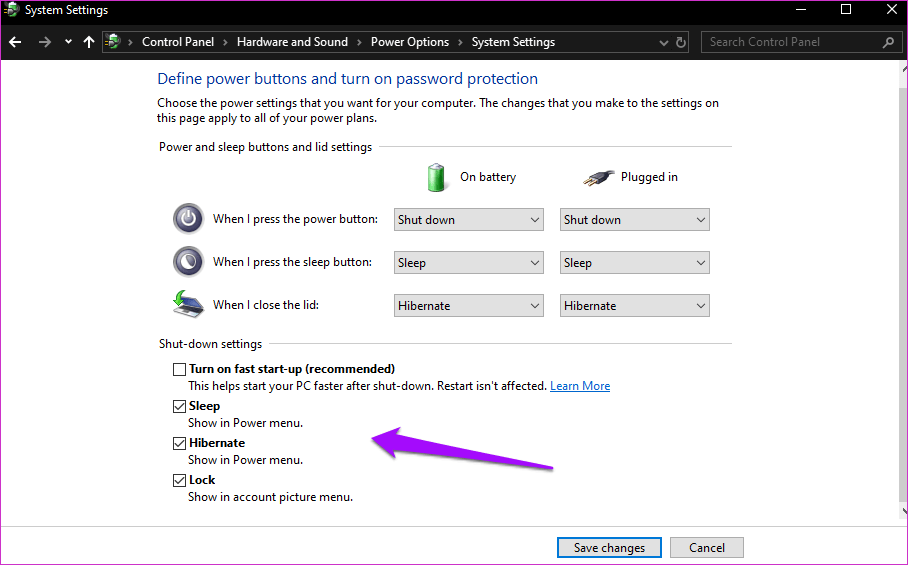Minimize the System Settings window
Viewport: 908px width, 565px height.
coord(801,9)
